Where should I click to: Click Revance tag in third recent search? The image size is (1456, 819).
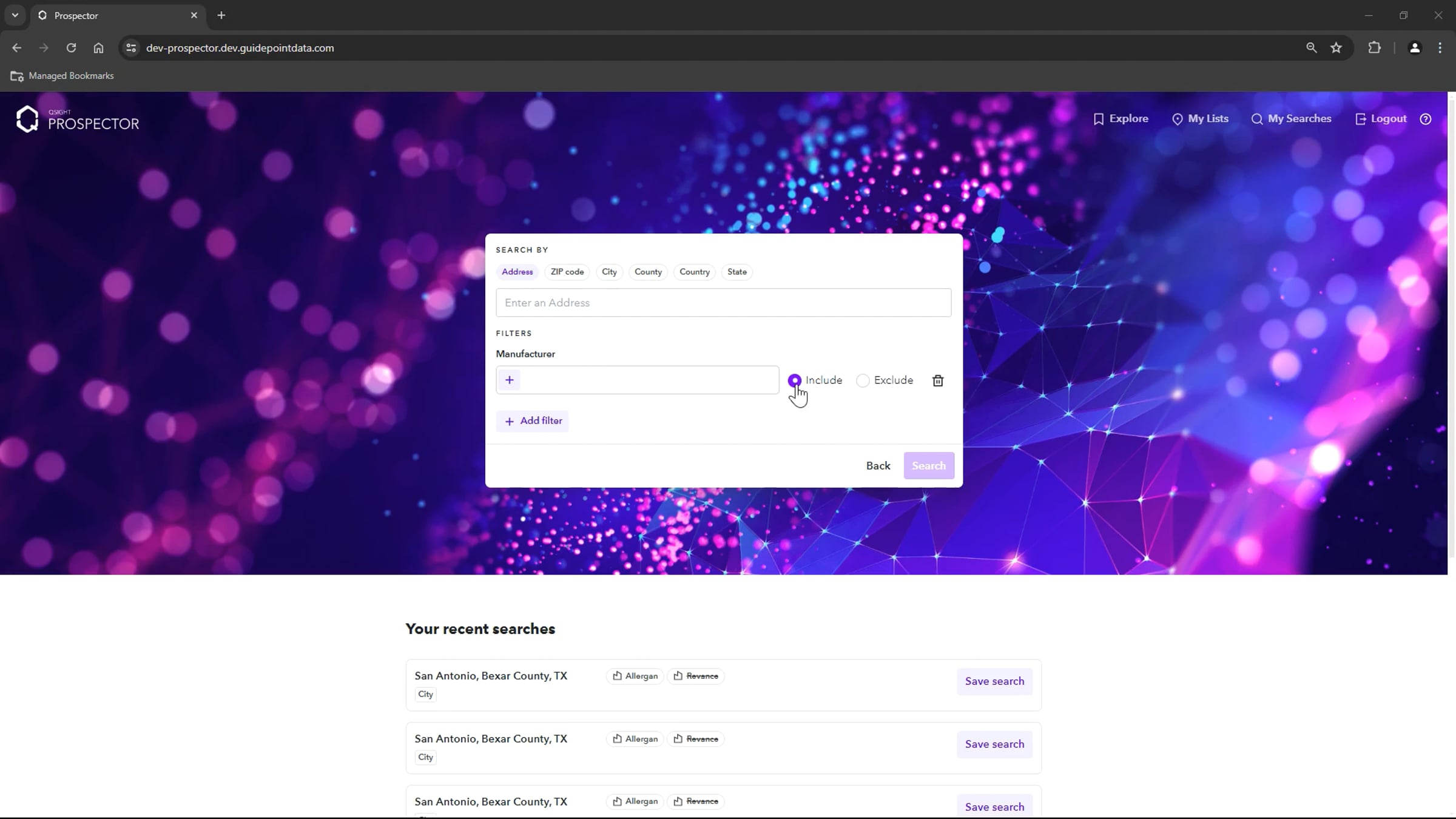[x=696, y=801]
